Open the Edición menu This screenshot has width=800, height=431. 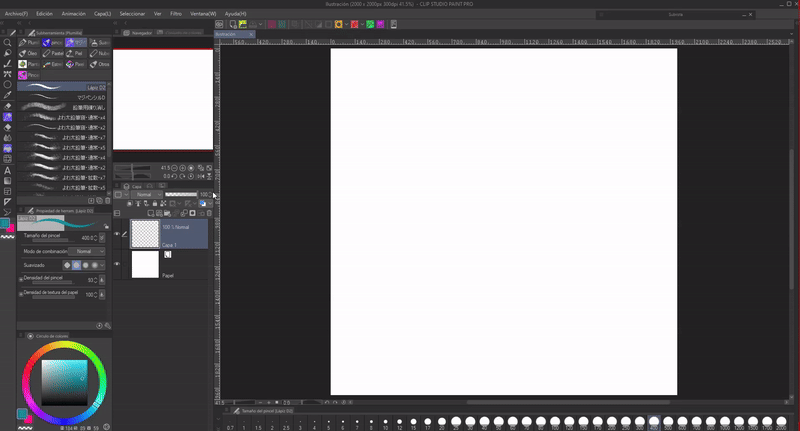(44, 14)
